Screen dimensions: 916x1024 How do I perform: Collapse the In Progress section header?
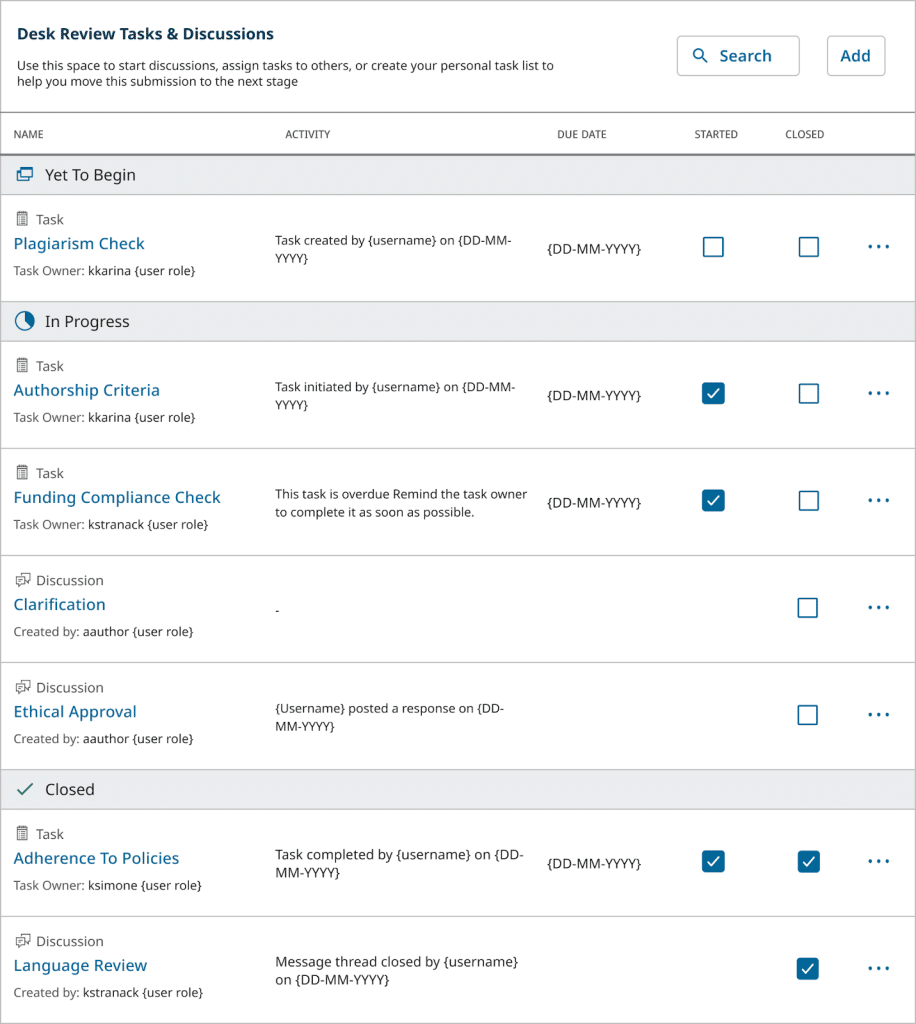tap(87, 322)
